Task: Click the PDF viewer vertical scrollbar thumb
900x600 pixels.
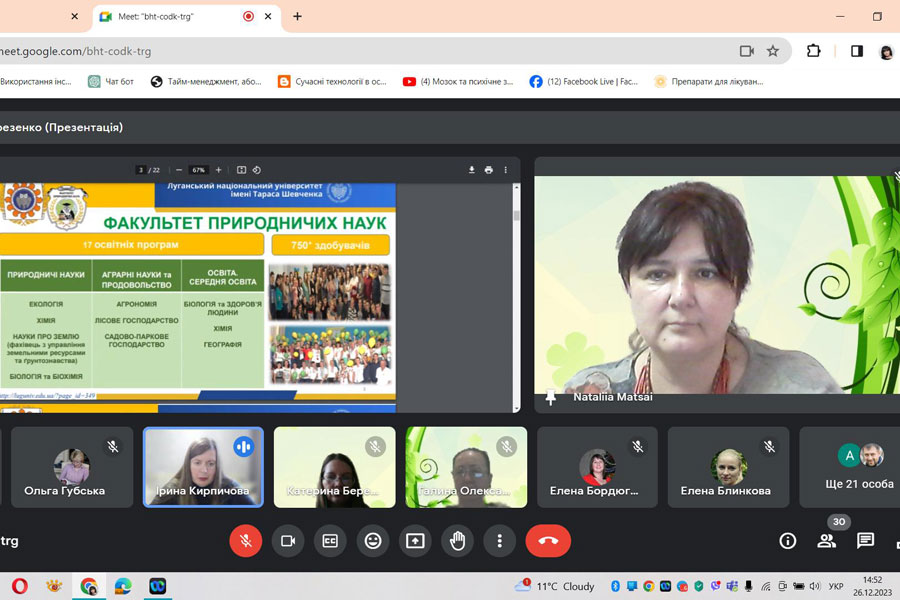Action: pyautogui.click(x=517, y=215)
